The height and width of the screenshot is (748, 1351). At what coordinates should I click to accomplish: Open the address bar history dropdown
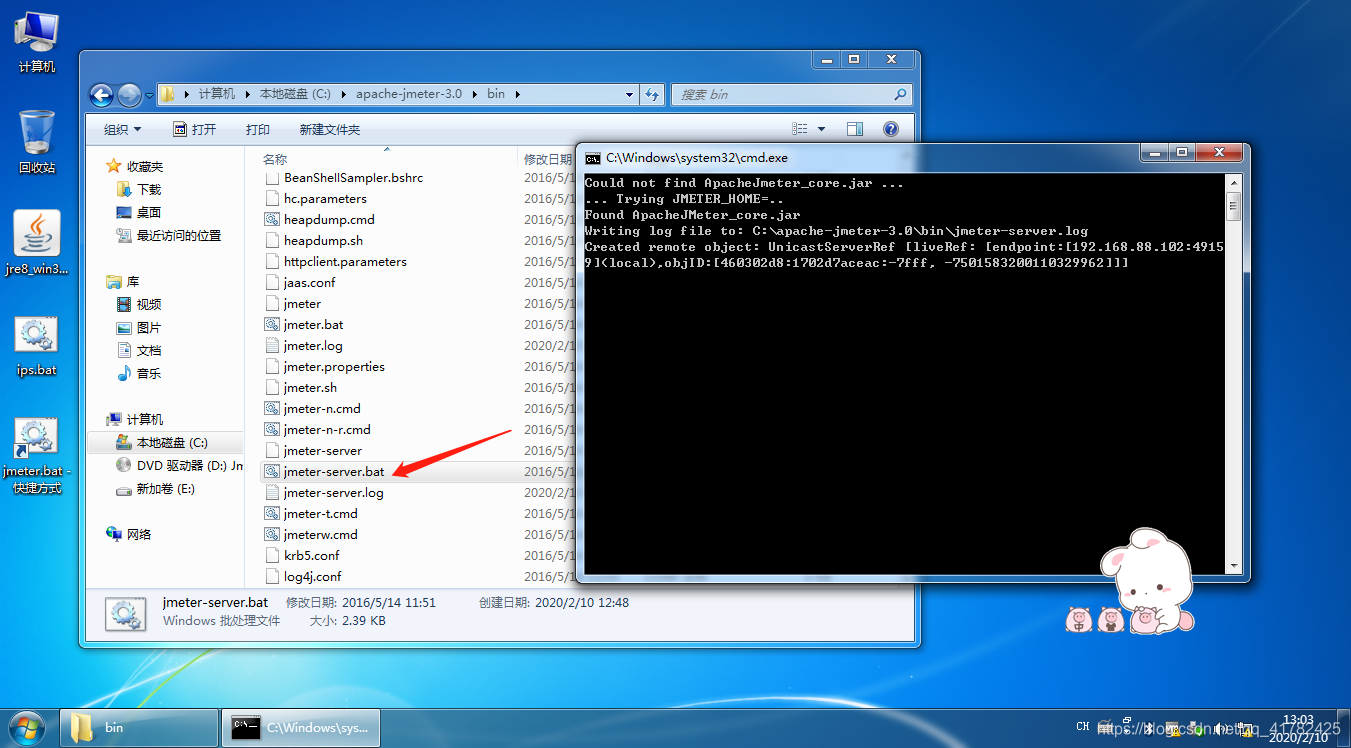(629, 94)
